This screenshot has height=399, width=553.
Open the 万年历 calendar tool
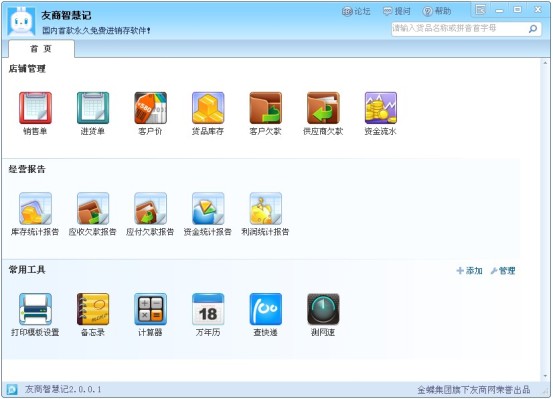tap(208, 309)
